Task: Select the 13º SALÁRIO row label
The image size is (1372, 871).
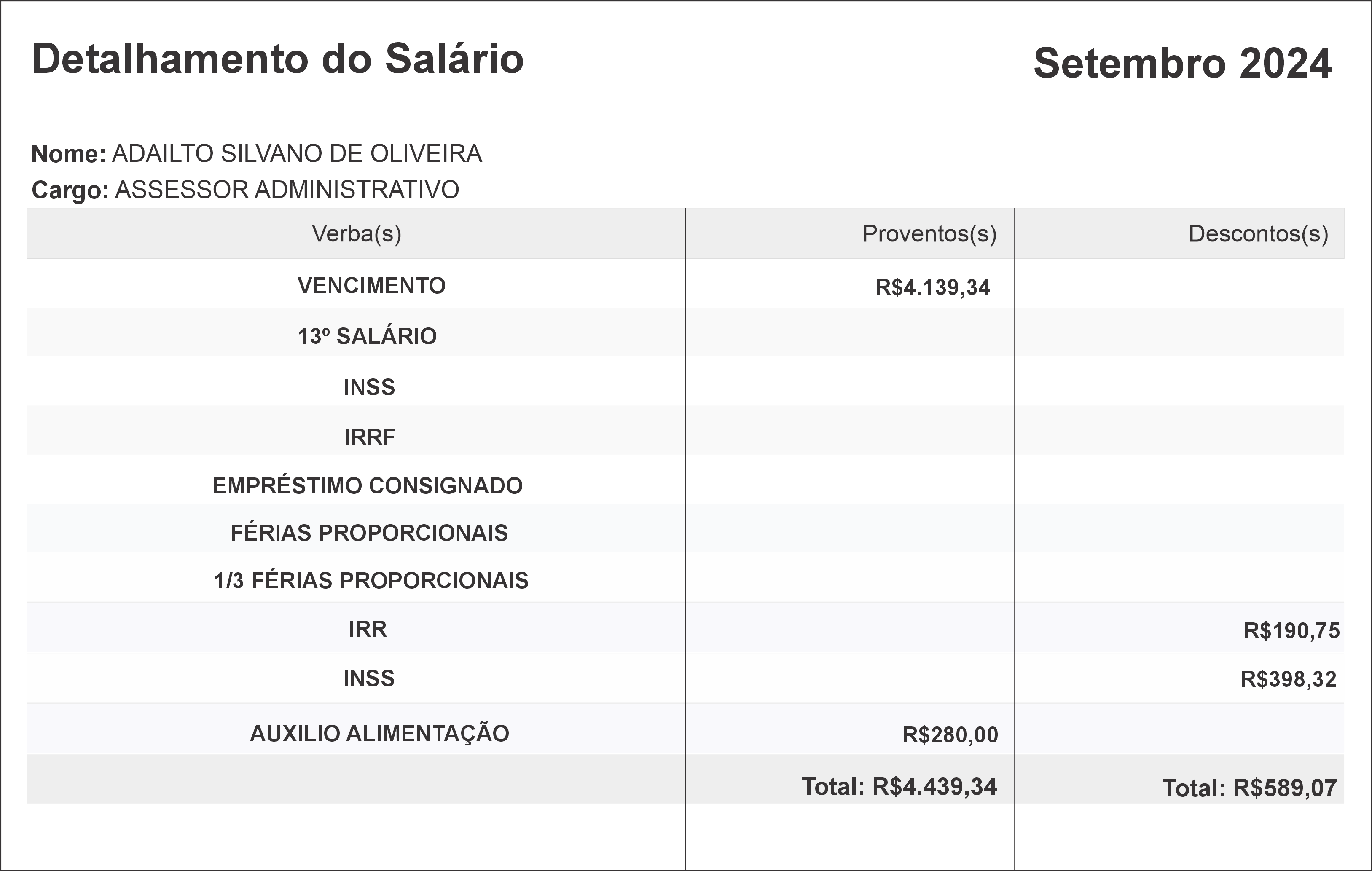Action: [x=367, y=336]
